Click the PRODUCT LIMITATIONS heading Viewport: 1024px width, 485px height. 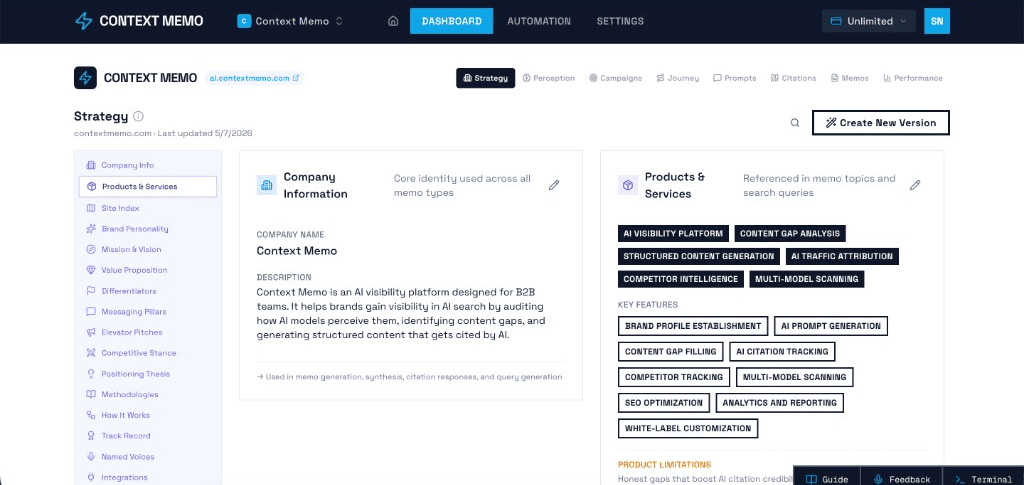click(664, 465)
